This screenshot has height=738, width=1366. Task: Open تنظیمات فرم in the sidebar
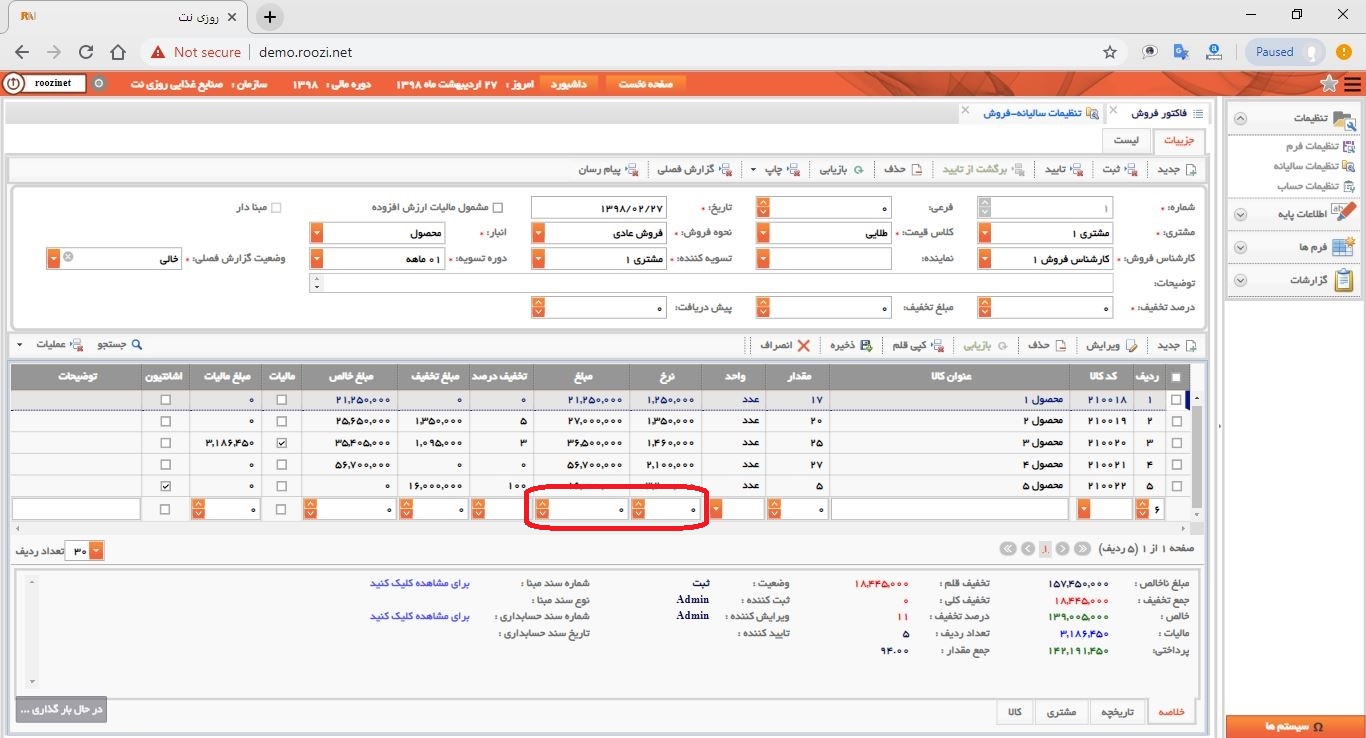point(1320,146)
